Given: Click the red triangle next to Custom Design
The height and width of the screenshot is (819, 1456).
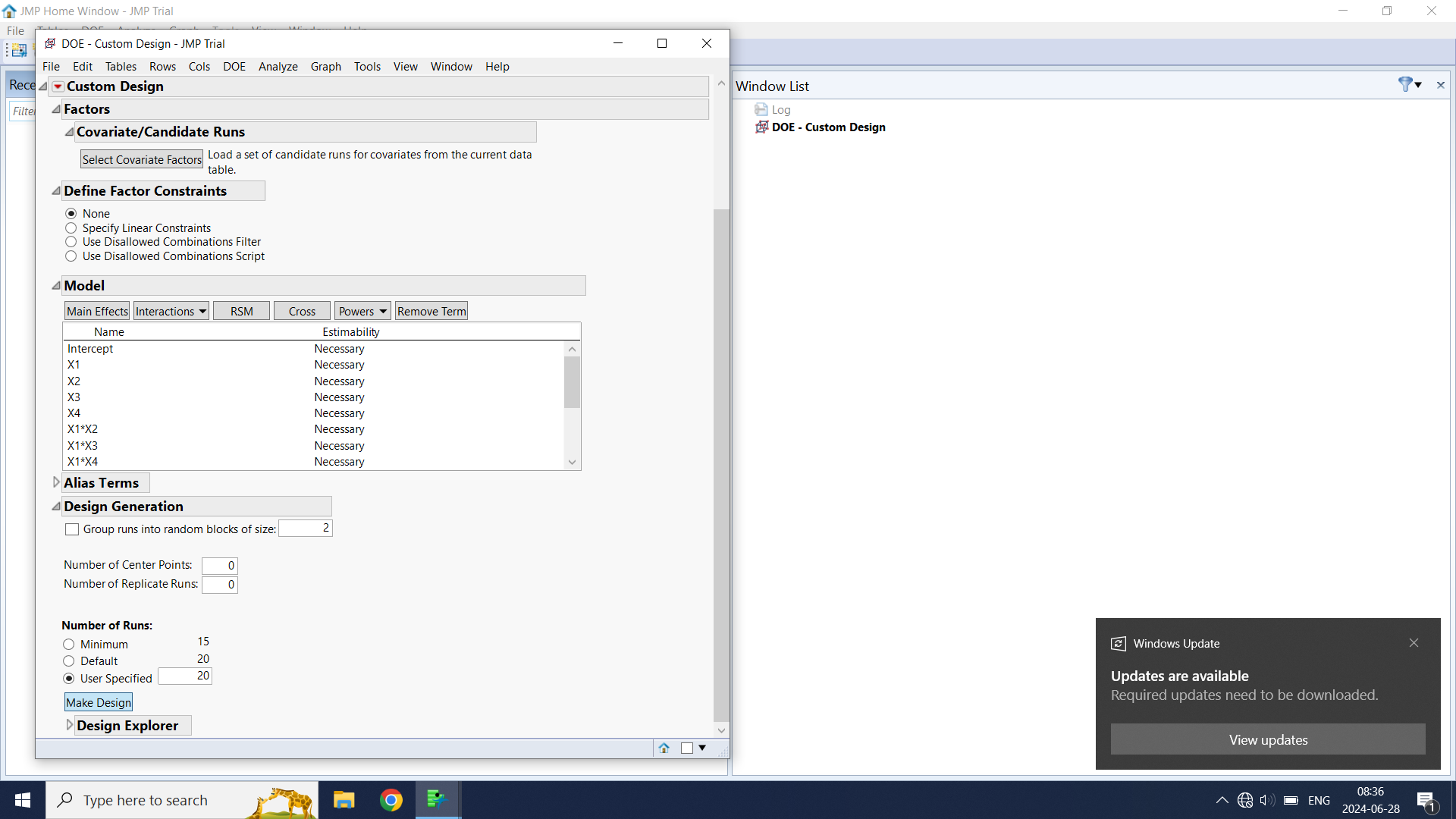Looking at the screenshot, I should 58,86.
